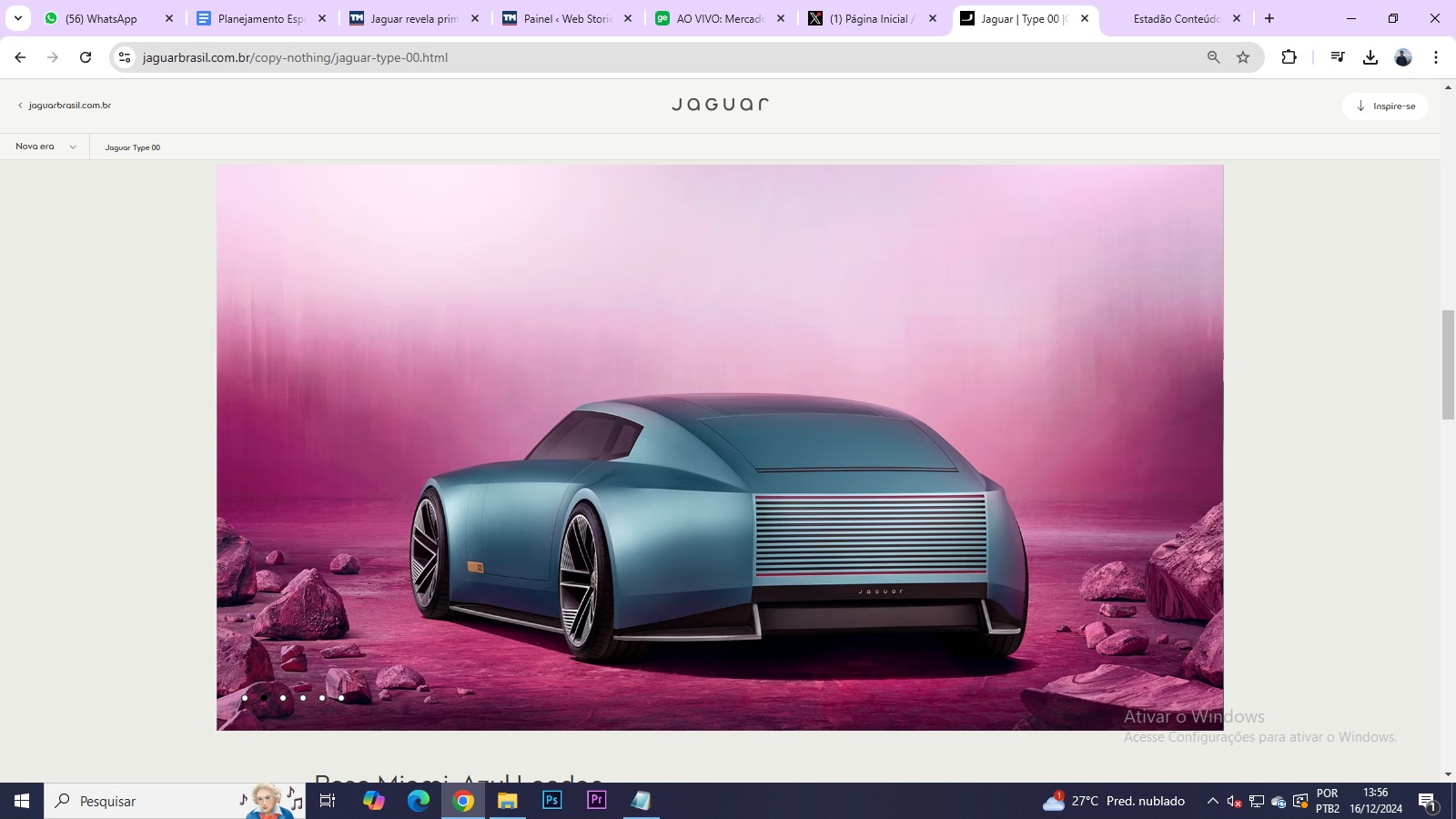
Task: Open Premiere Pro from the taskbar
Action: pyautogui.click(x=597, y=801)
